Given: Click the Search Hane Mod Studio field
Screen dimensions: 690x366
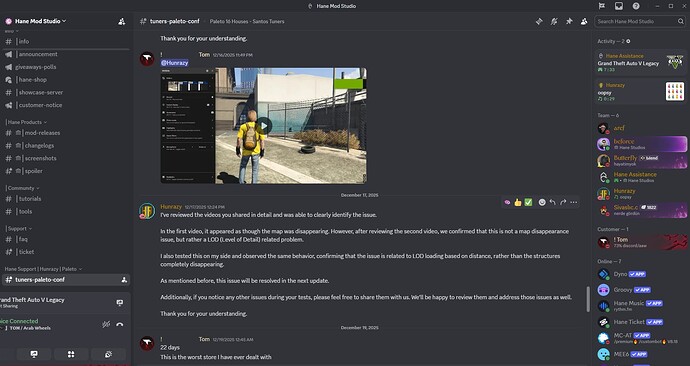Looking at the screenshot, I should 640,21.
